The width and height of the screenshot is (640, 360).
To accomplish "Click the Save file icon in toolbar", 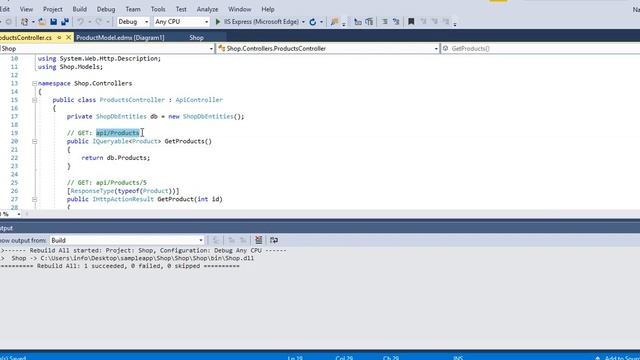I will 53,22.
